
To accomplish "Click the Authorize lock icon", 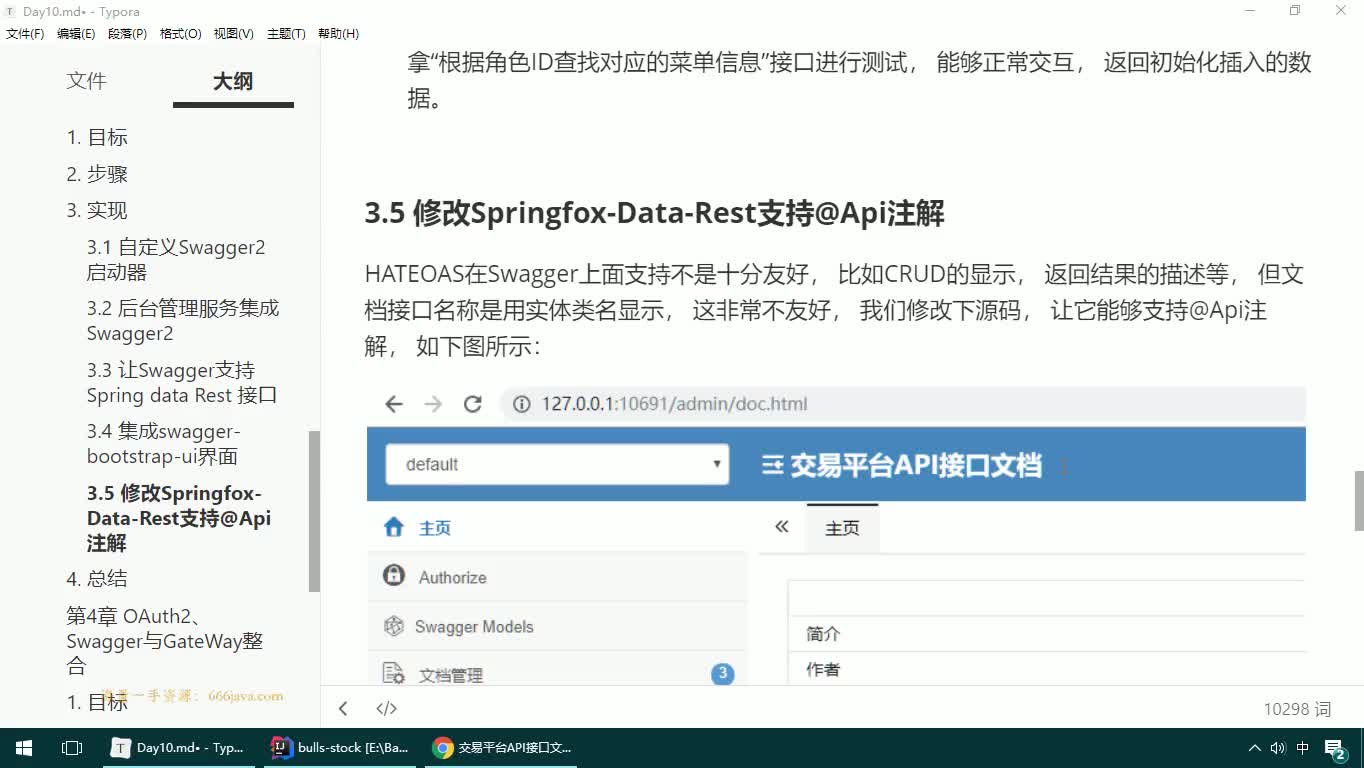I will point(394,576).
